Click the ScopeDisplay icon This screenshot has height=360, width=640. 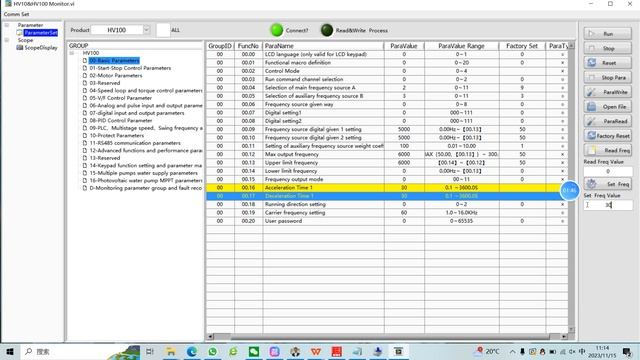tap(19, 48)
